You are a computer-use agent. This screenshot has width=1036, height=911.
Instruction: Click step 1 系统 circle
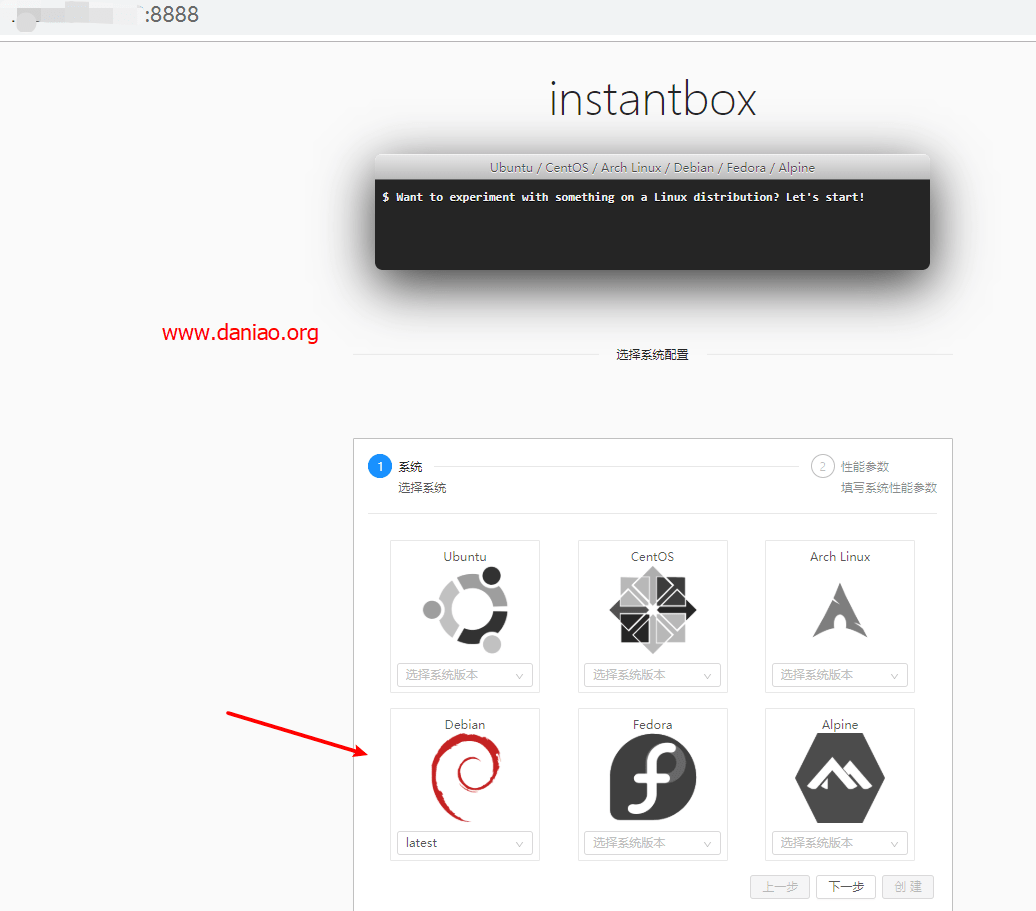380,466
